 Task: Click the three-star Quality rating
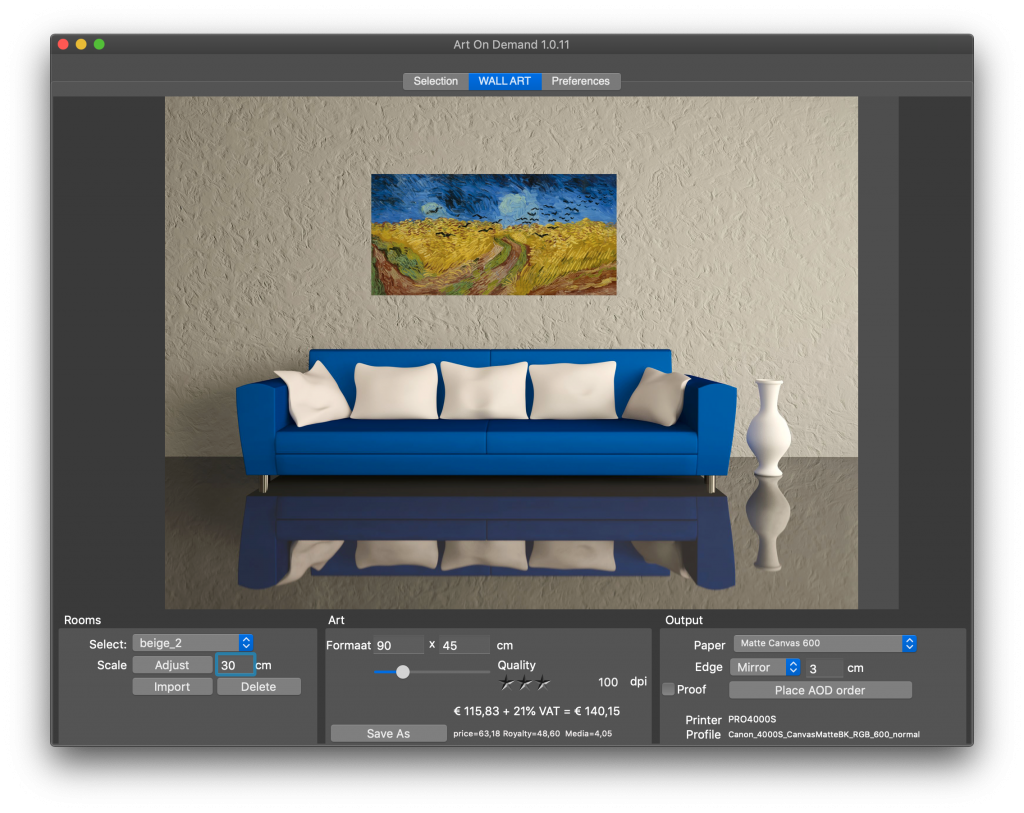[x=524, y=683]
